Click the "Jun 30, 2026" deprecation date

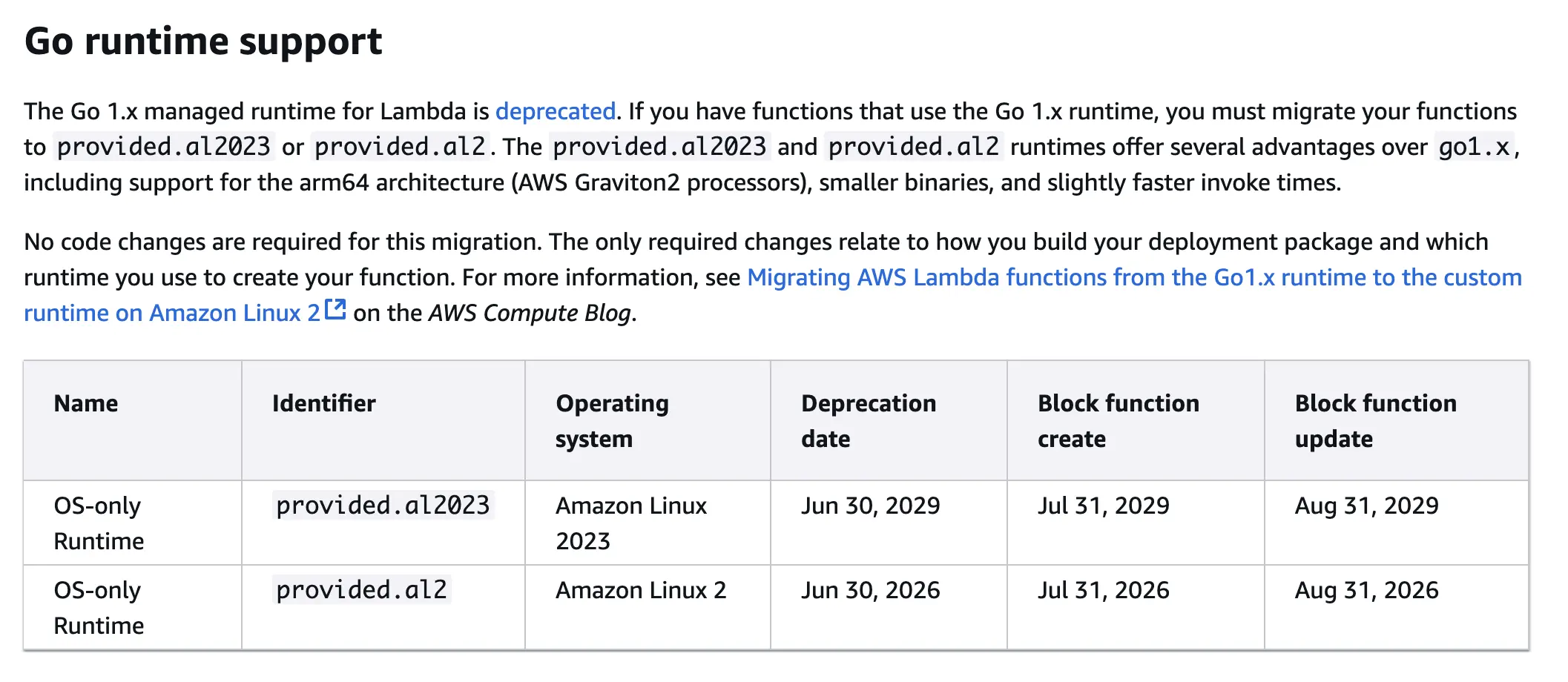870,590
